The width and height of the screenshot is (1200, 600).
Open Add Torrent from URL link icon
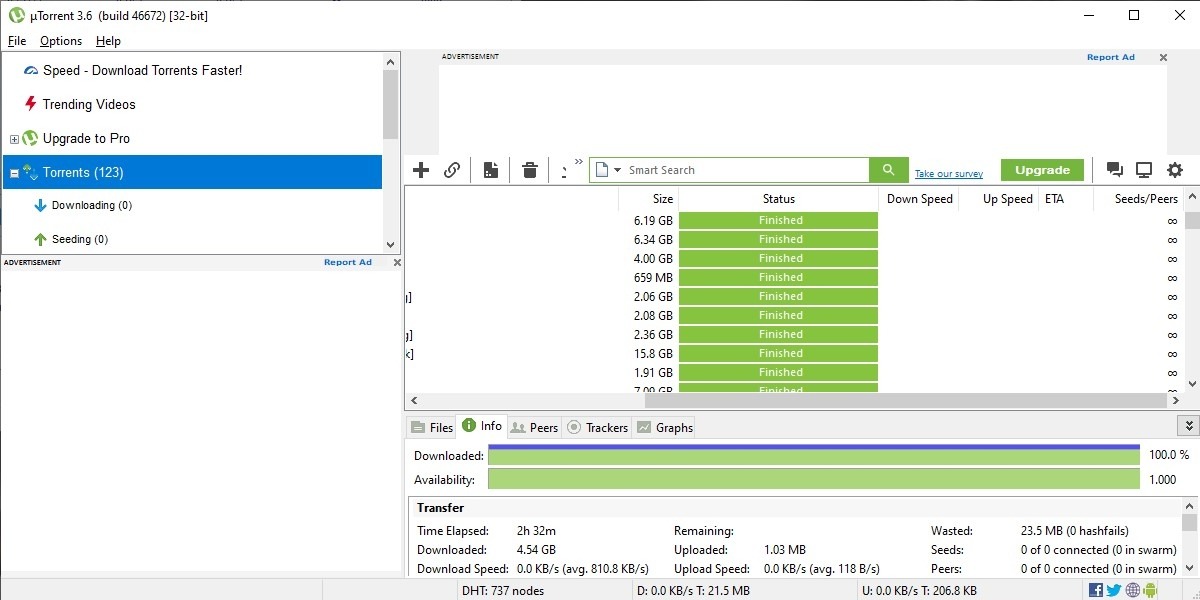tap(452, 169)
